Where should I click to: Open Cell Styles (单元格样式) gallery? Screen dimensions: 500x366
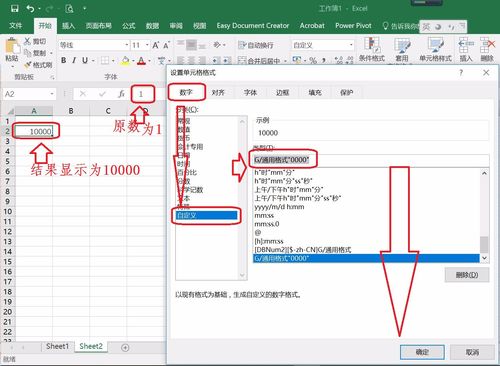435,50
